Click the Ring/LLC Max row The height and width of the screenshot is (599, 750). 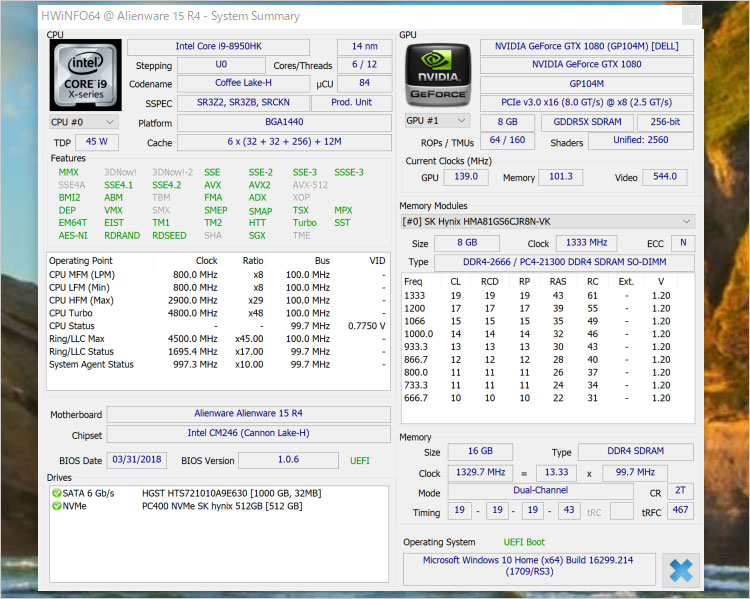[217, 339]
